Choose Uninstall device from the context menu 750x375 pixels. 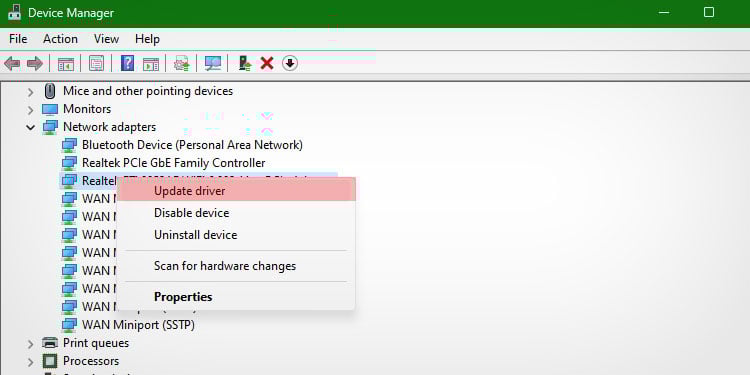[236, 235]
